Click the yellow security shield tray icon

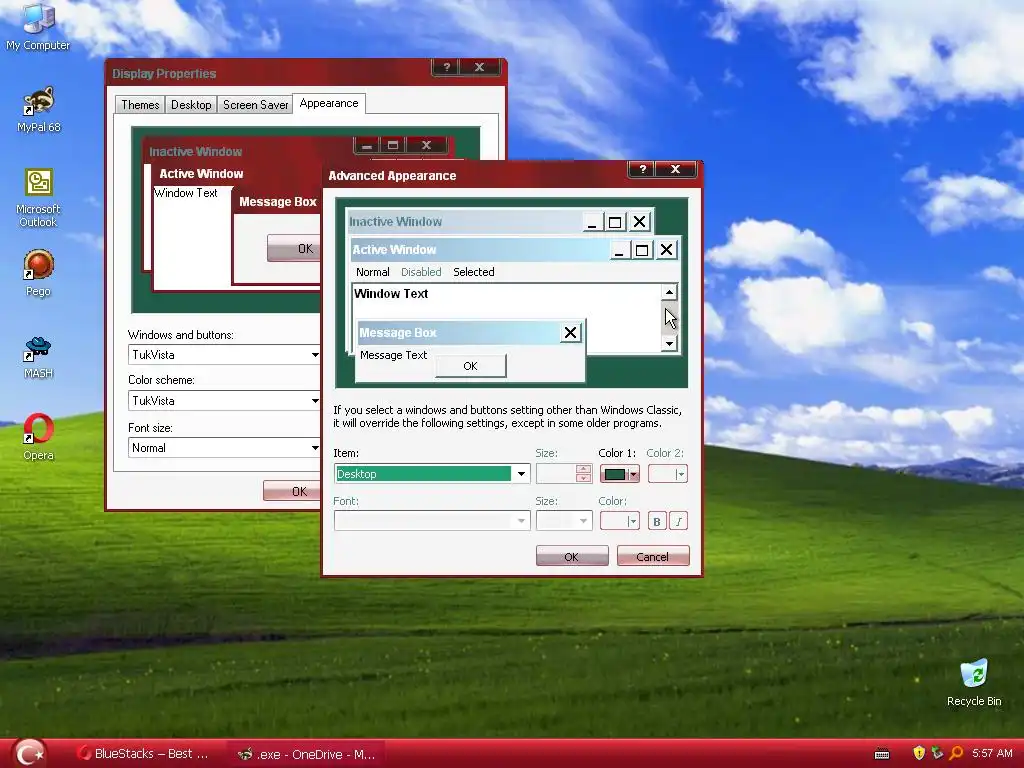point(919,754)
